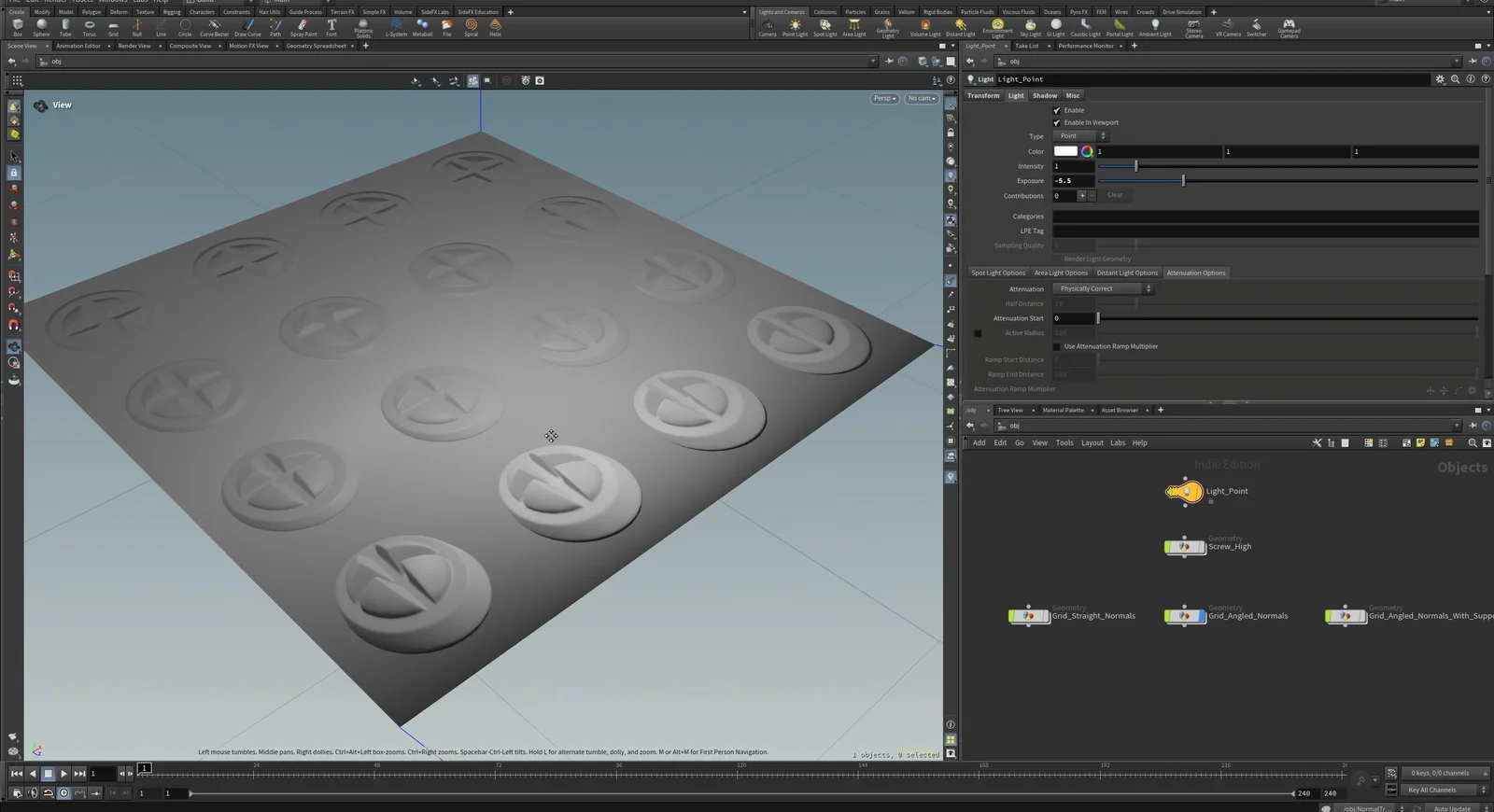
Task: Toggle display flag on Light_Point node
Action: 1199,491
